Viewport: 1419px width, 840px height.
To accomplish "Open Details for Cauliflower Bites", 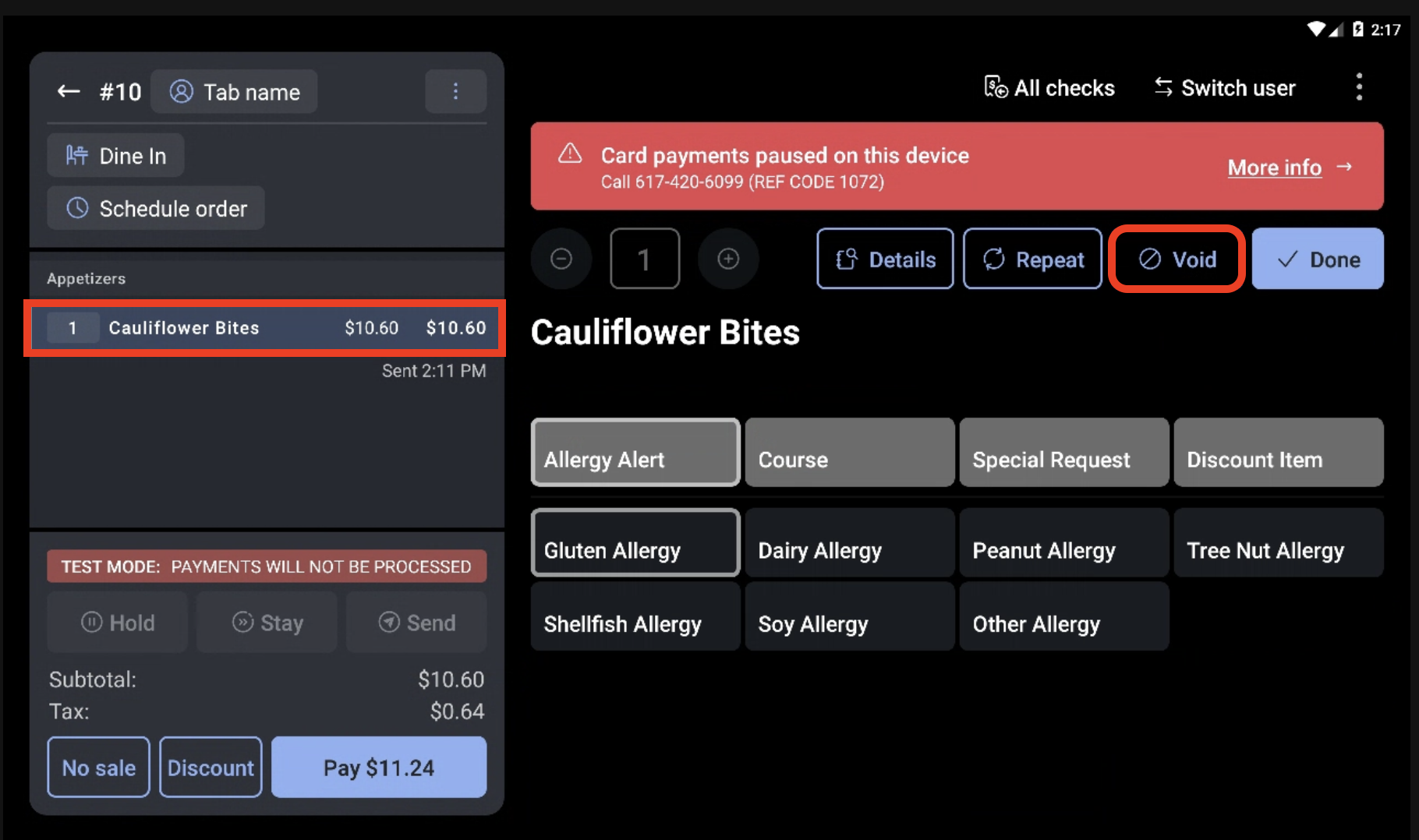I will point(885,259).
